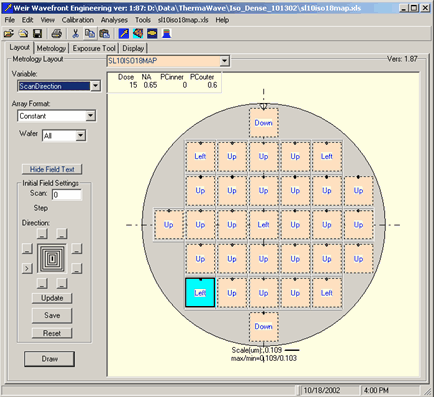Viewport: 435px width, 397px height.
Task: Click the blue and red flask toolbar icon
Action: tap(166, 33)
